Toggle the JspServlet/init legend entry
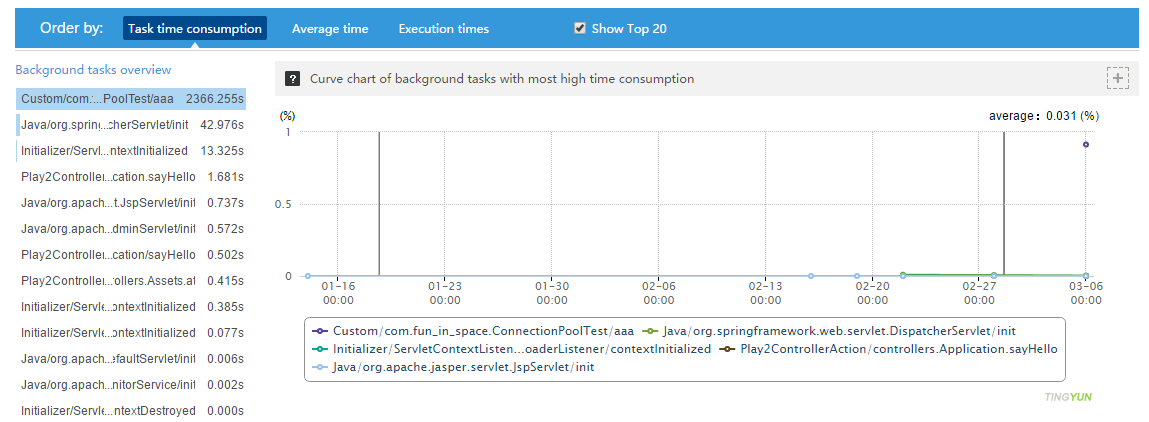 (x=461, y=368)
